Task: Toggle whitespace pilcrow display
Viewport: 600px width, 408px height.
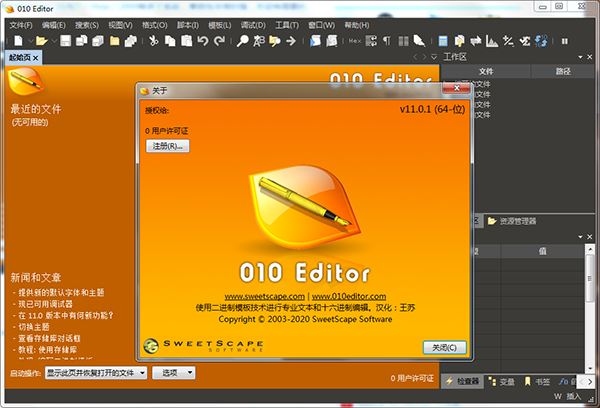Action: coord(387,41)
